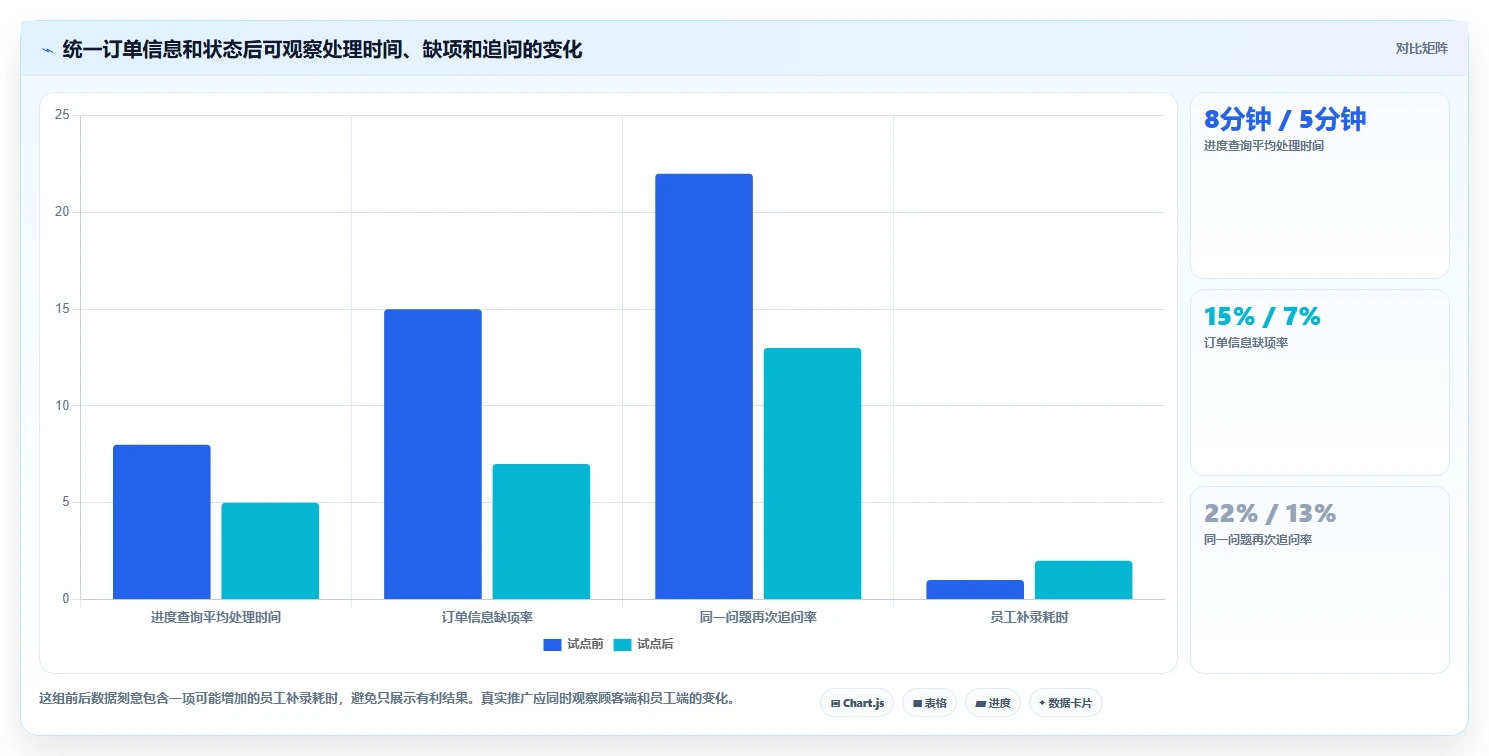Open the 8分钟 / 5分钟 data card
Viewport: 1489px width, 756px height.
pos(1319,185)
